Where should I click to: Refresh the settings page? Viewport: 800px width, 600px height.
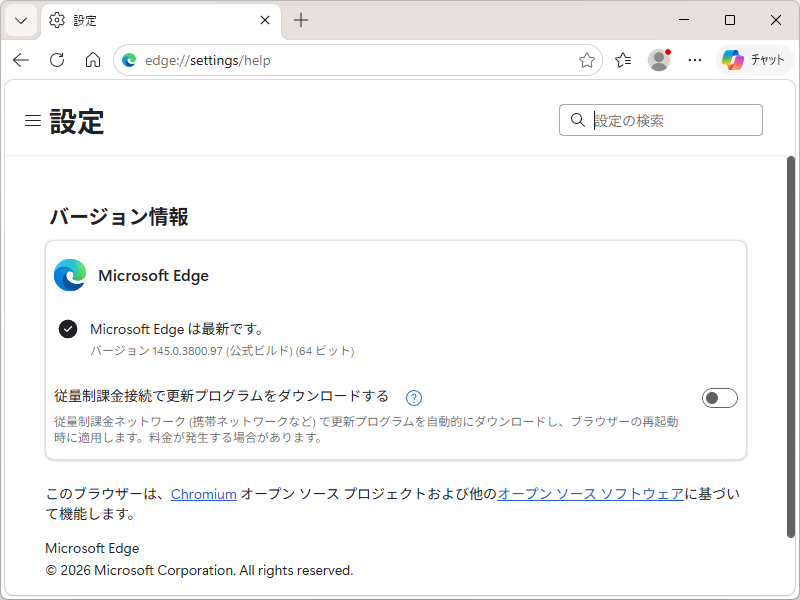click(x=57, y=59)
